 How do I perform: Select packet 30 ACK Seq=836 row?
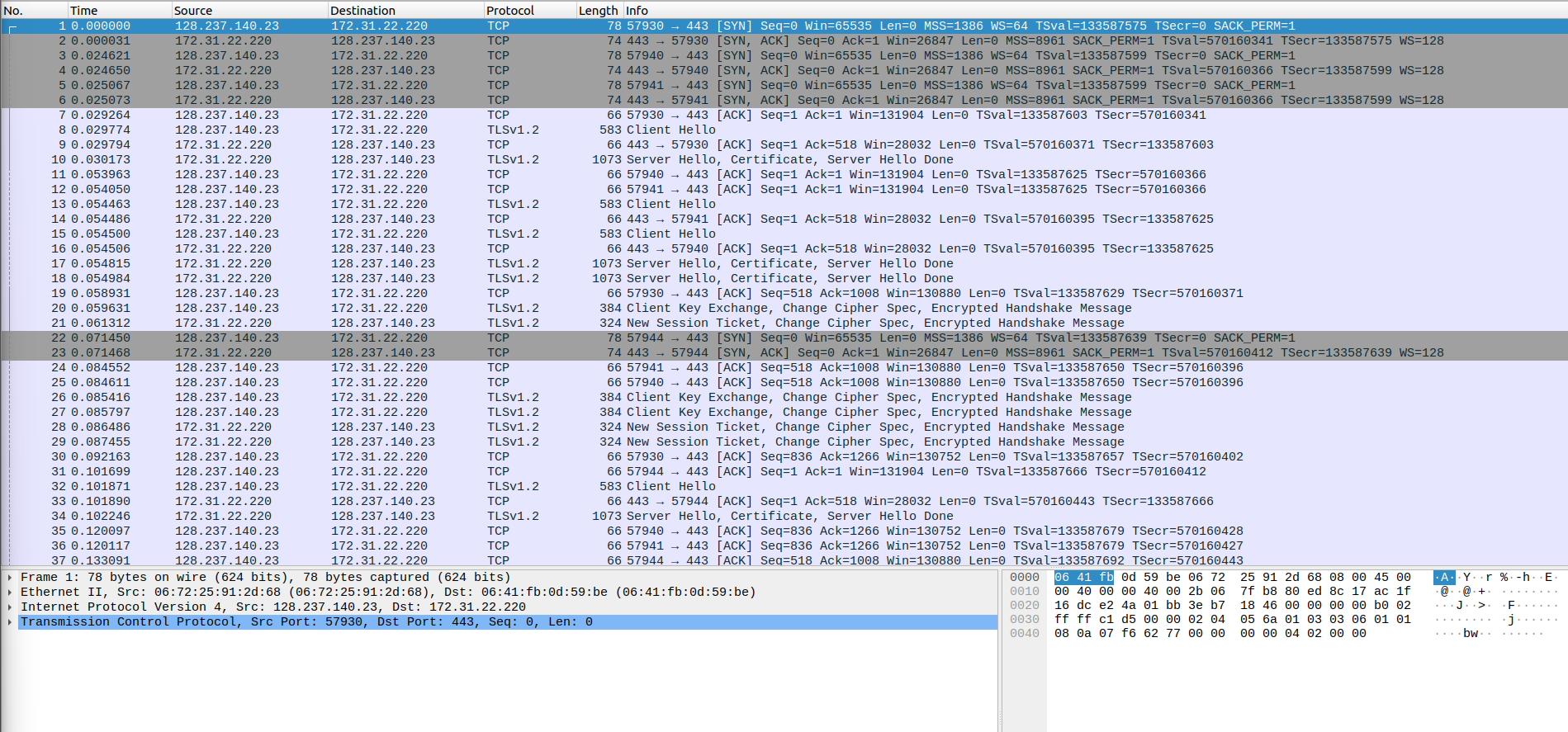pyautogui.click(x=784, y=457)
